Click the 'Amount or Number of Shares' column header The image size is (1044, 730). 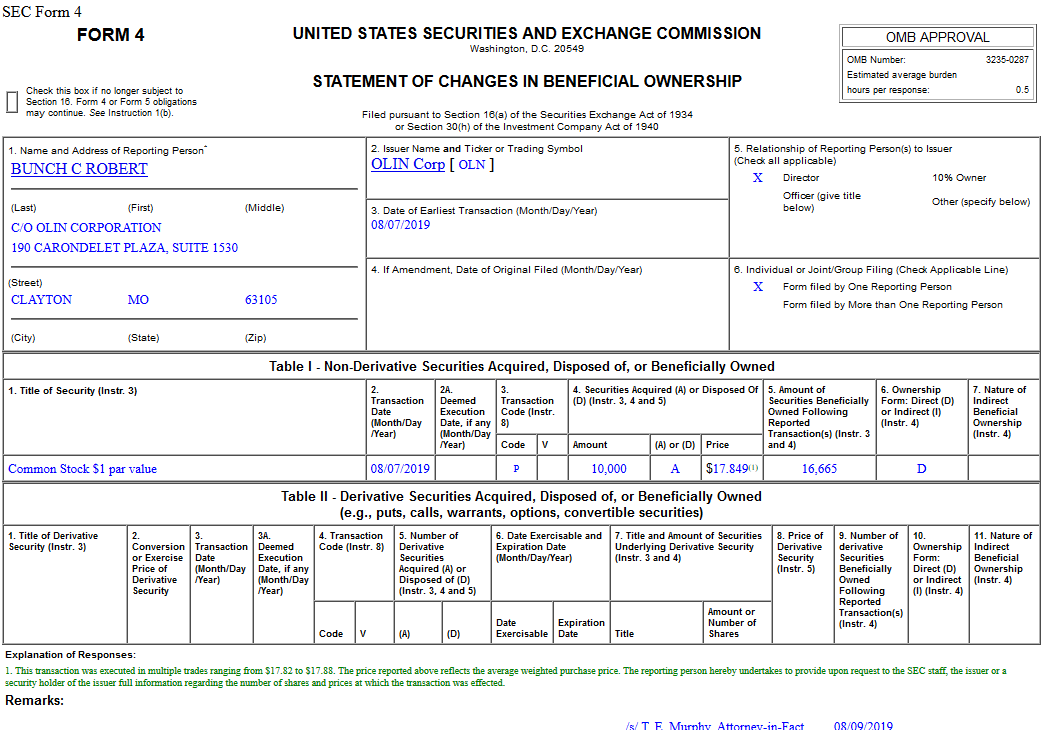(x=732, y=623)
